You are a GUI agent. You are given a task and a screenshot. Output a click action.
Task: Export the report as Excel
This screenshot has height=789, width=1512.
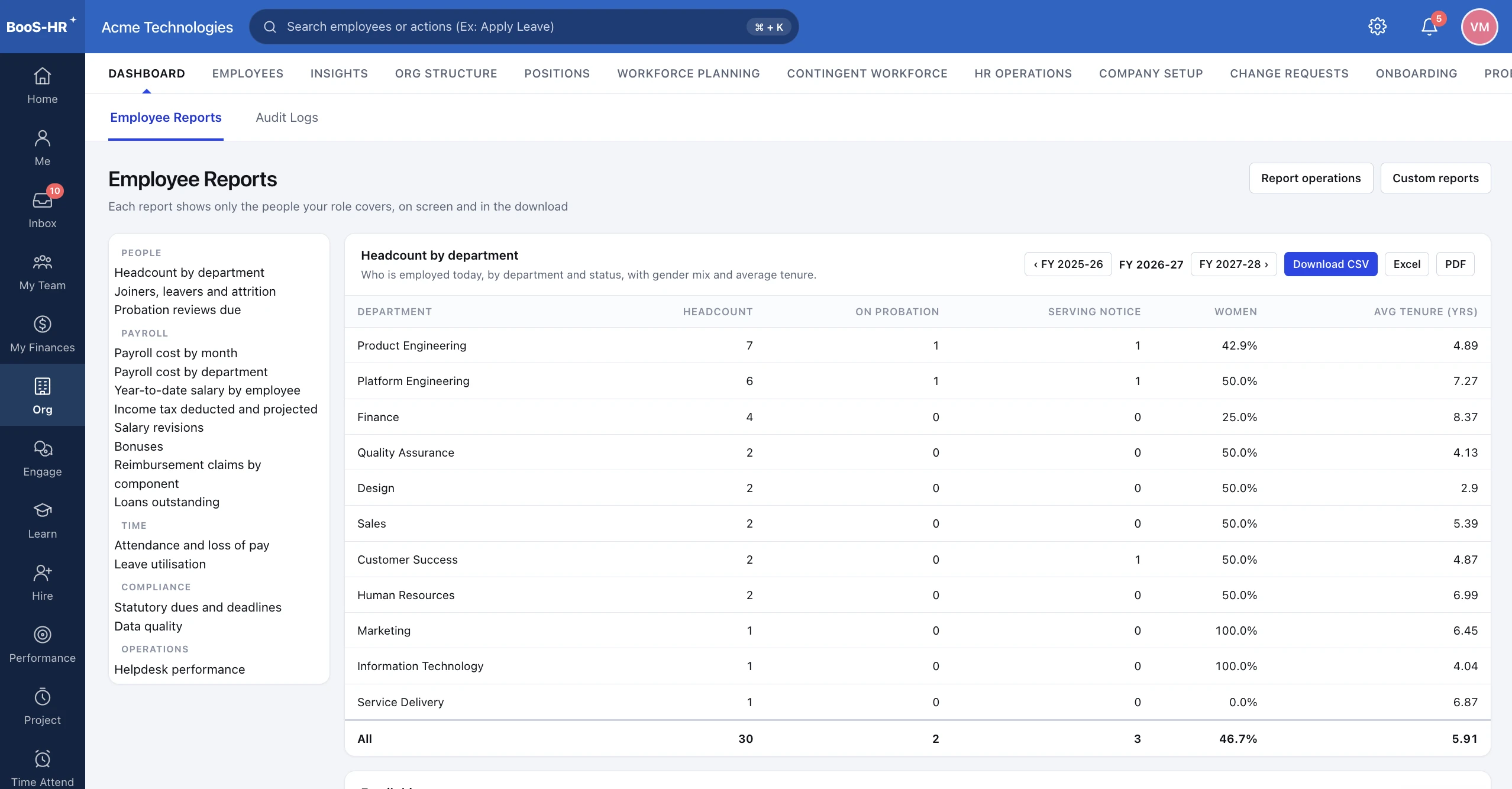(x=1407, y=264)
